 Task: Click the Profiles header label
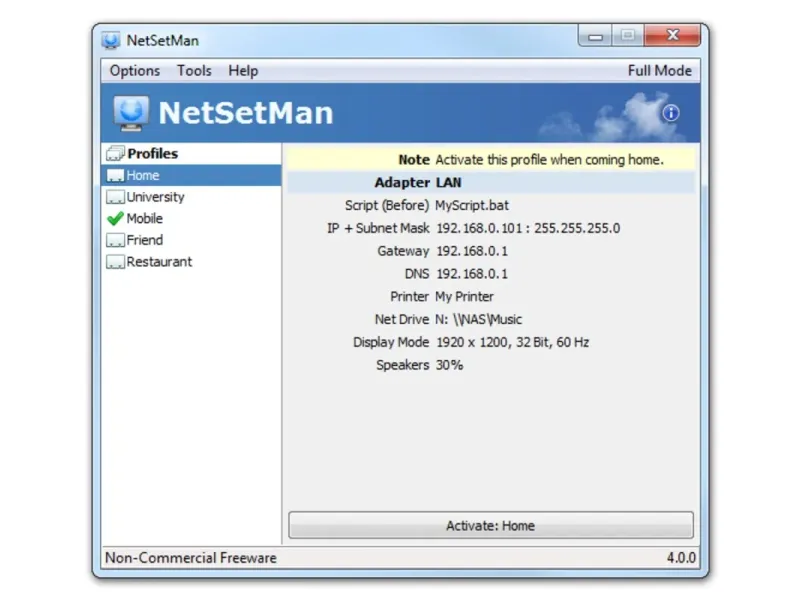pyautogui.click(x=153, y=154)
